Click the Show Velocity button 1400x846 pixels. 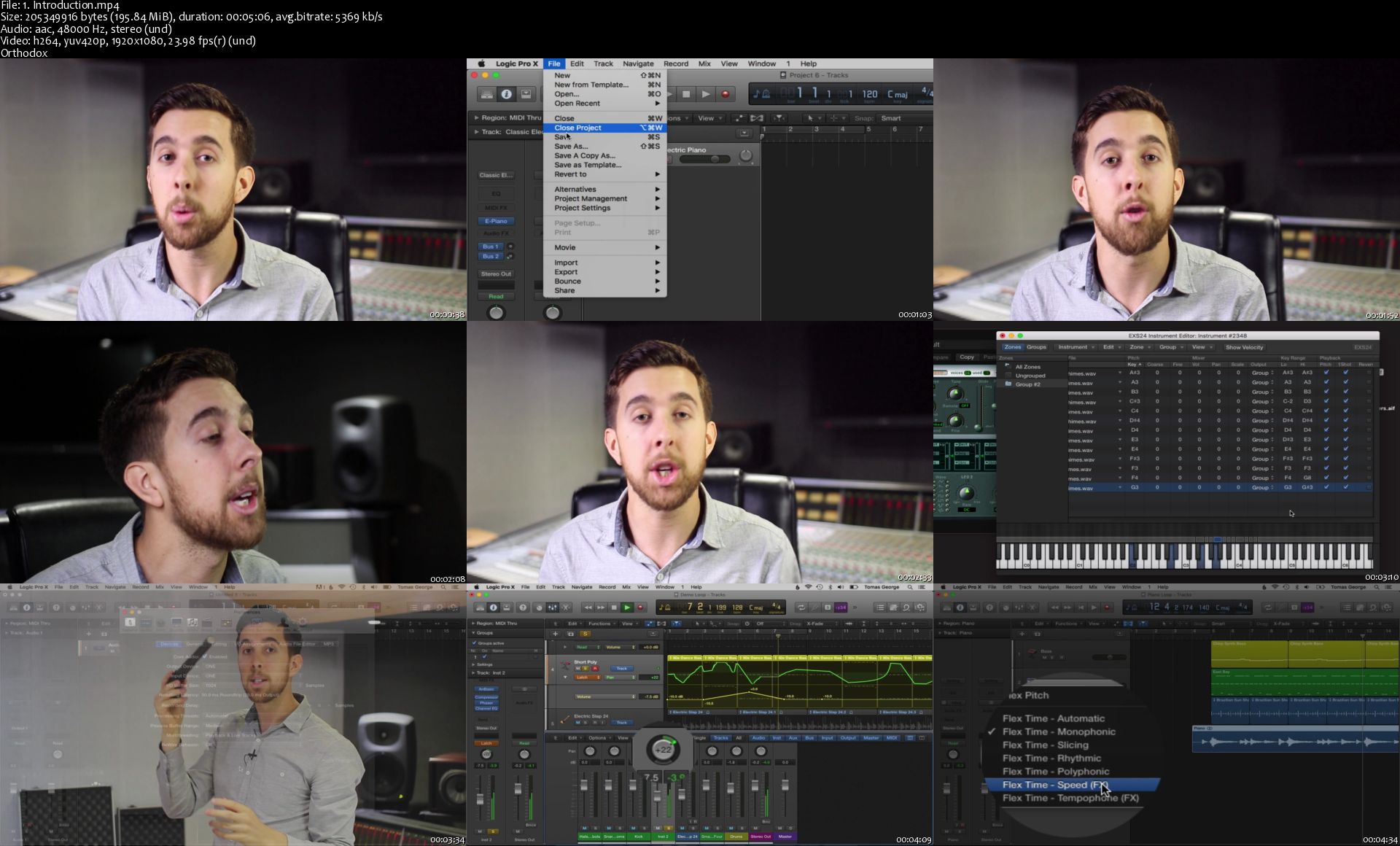point(1244,347)
